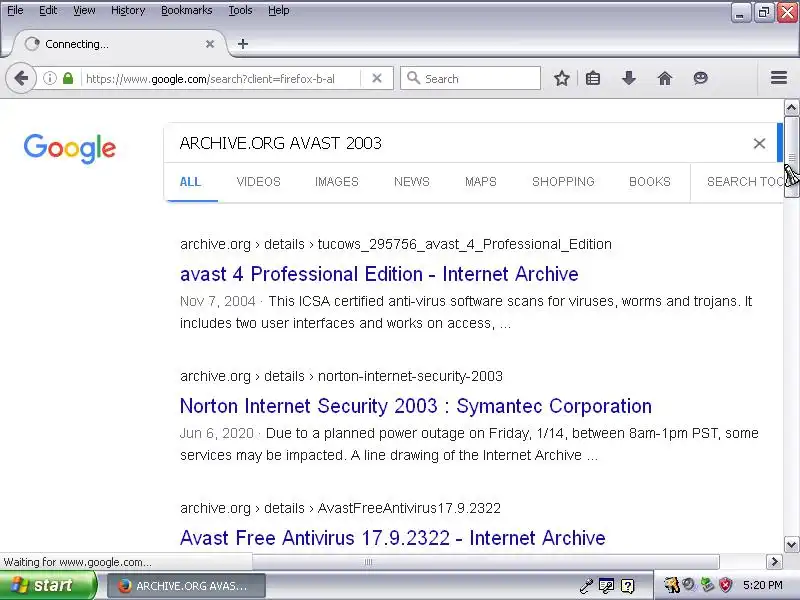Go to the home page icon

(664, 78)
